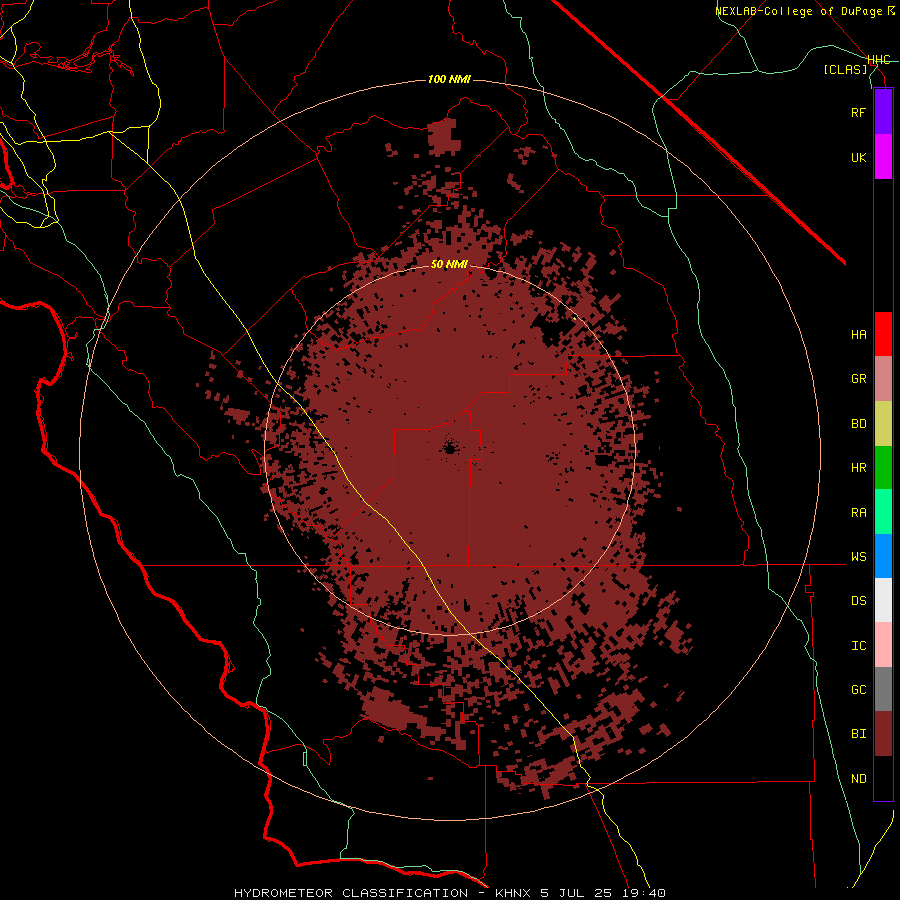Select the BD yellow legend swatch
This screenshot has height=900, width=900.
pos(883,424)
